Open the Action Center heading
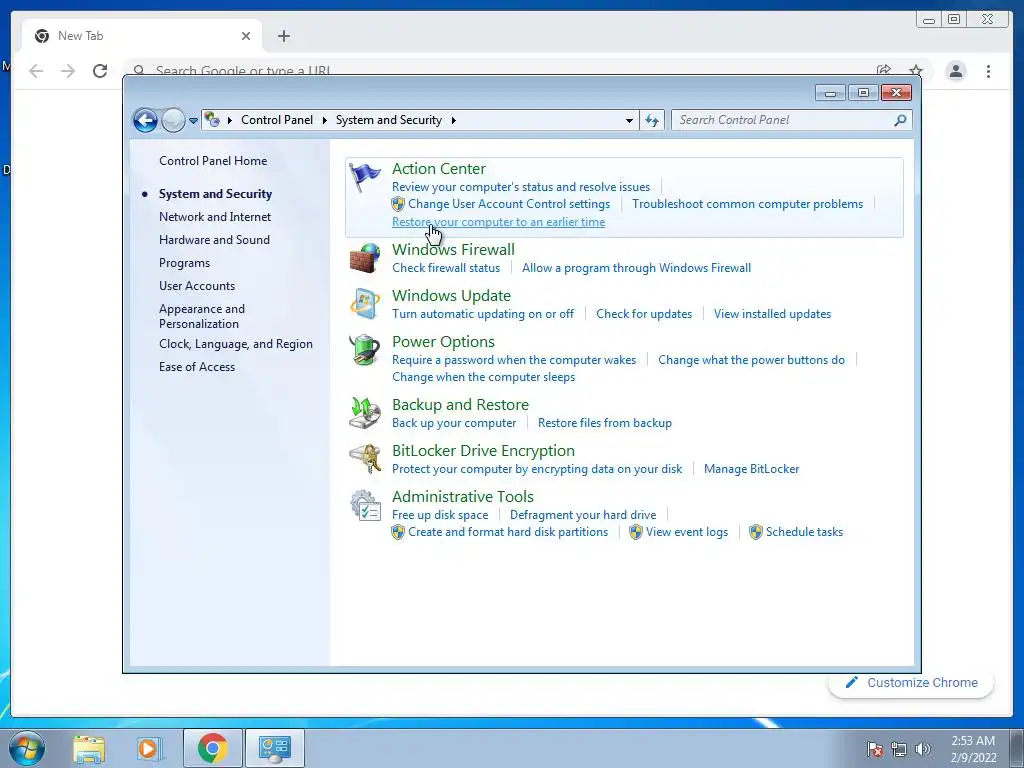 click(438, 168)
